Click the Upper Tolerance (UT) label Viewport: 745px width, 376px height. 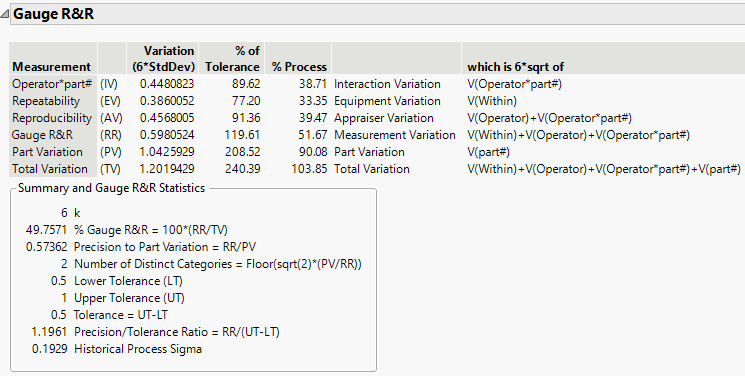click(x=129, y=298)
